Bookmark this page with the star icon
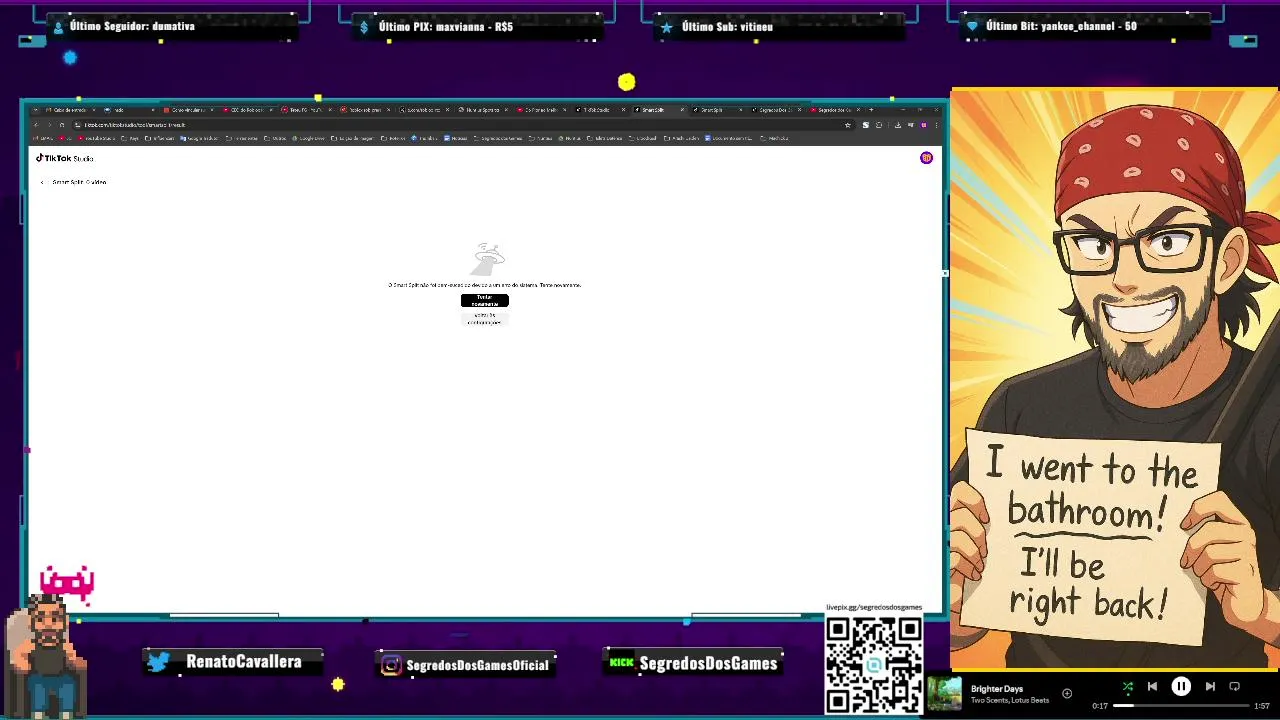This screenshot has width=1280, height=720. pyautogui.click(x=848, y=125)
